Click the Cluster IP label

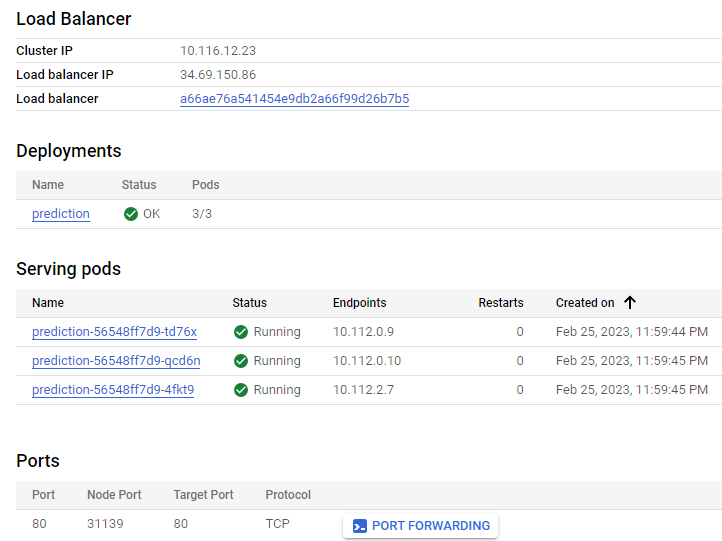click(44, 51)
